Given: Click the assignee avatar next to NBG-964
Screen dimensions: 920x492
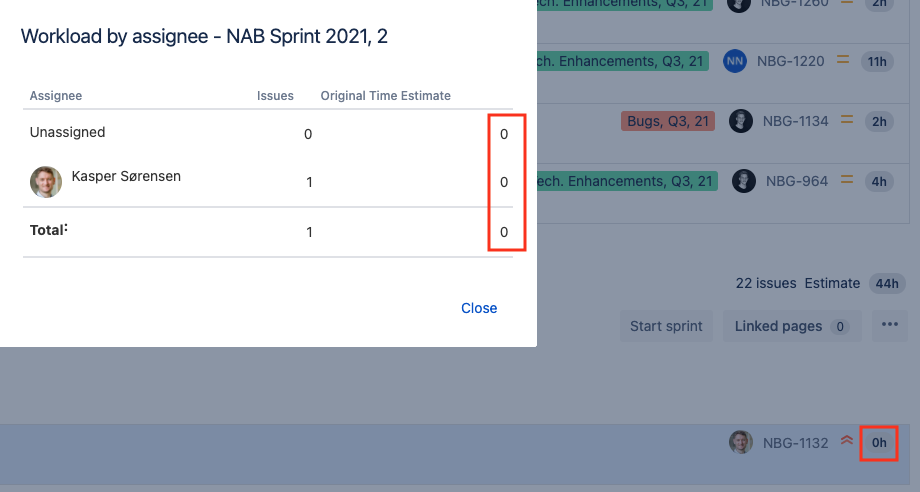Looking at the screenshot, I should click(743, 181).
